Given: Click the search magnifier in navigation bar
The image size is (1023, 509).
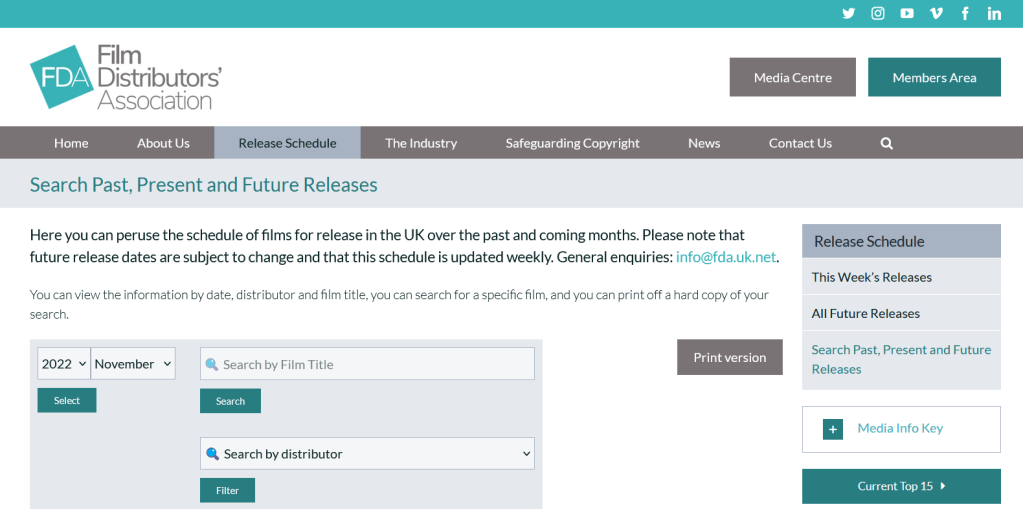Looking at the screenshot, I should click(886, 143).
